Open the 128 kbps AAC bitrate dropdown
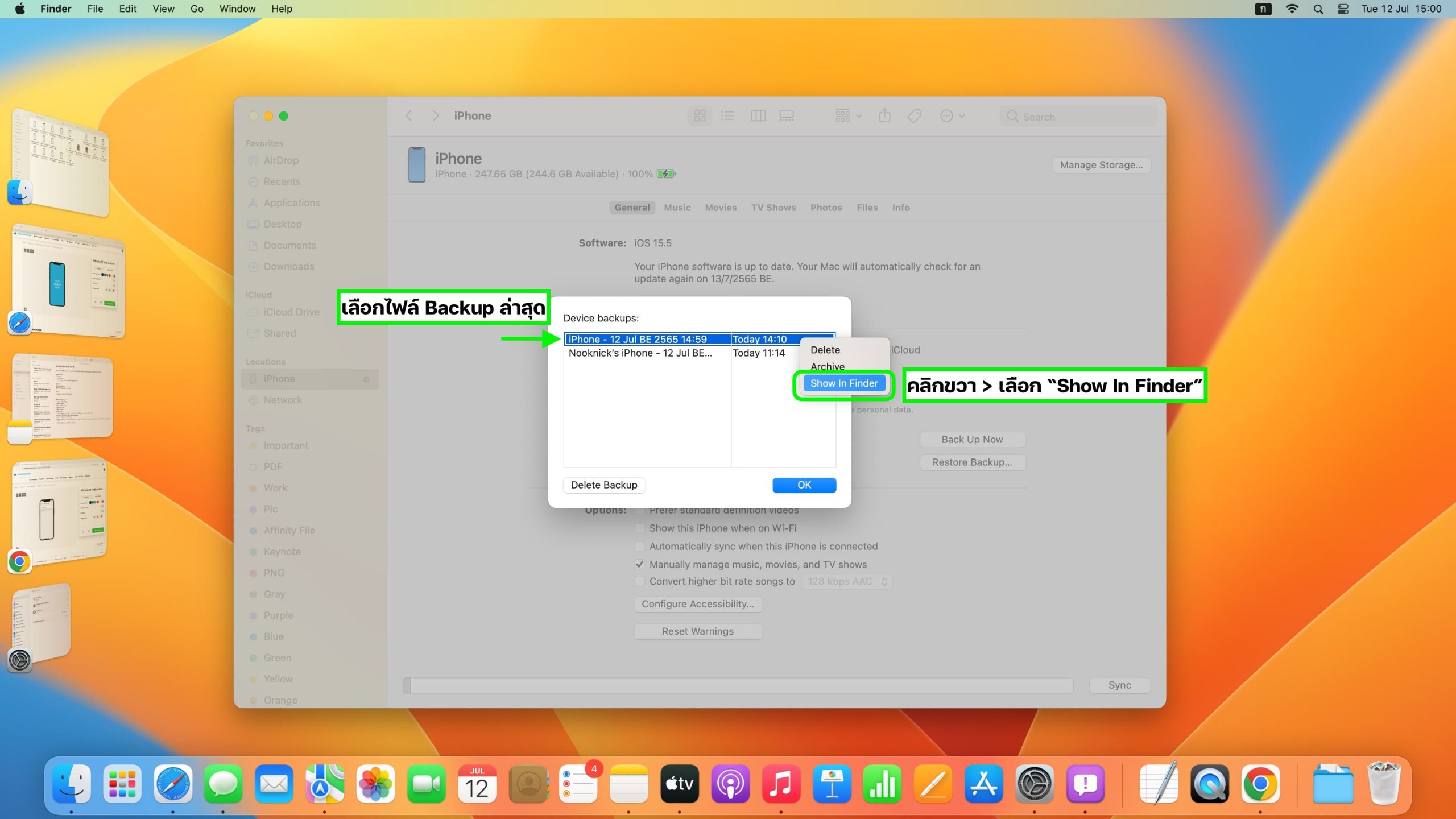 pyautogui.click(x=846, y=581)
